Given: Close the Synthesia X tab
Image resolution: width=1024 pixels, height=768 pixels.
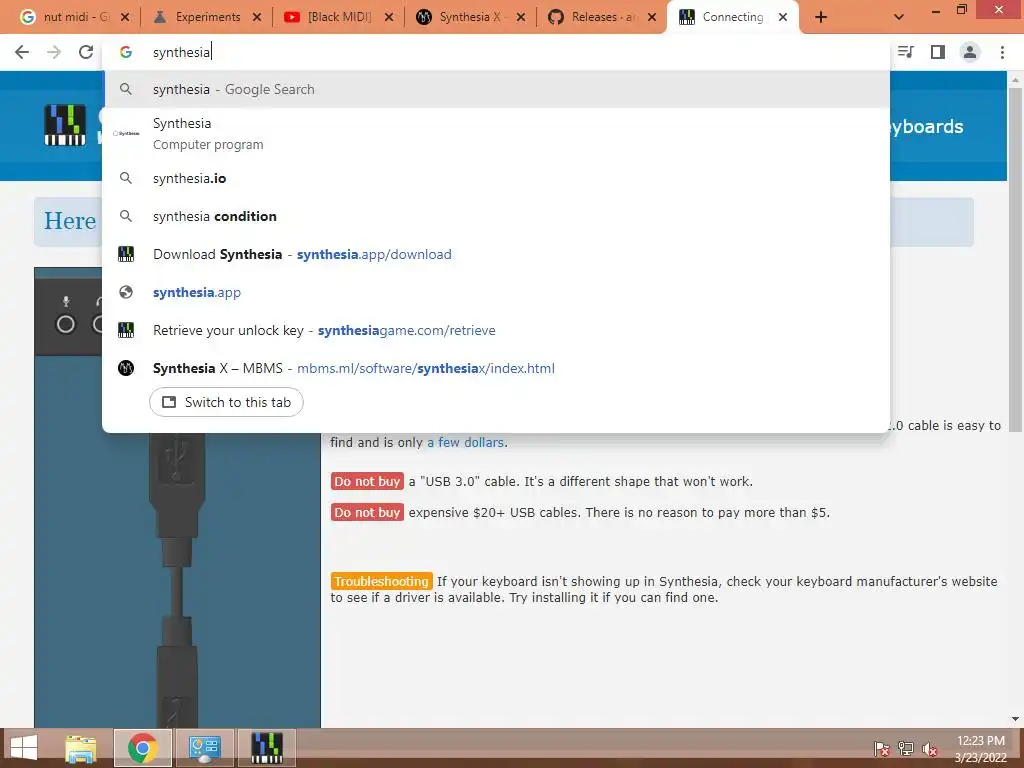Looking at the screenshot, I should [x=521, y=18].
